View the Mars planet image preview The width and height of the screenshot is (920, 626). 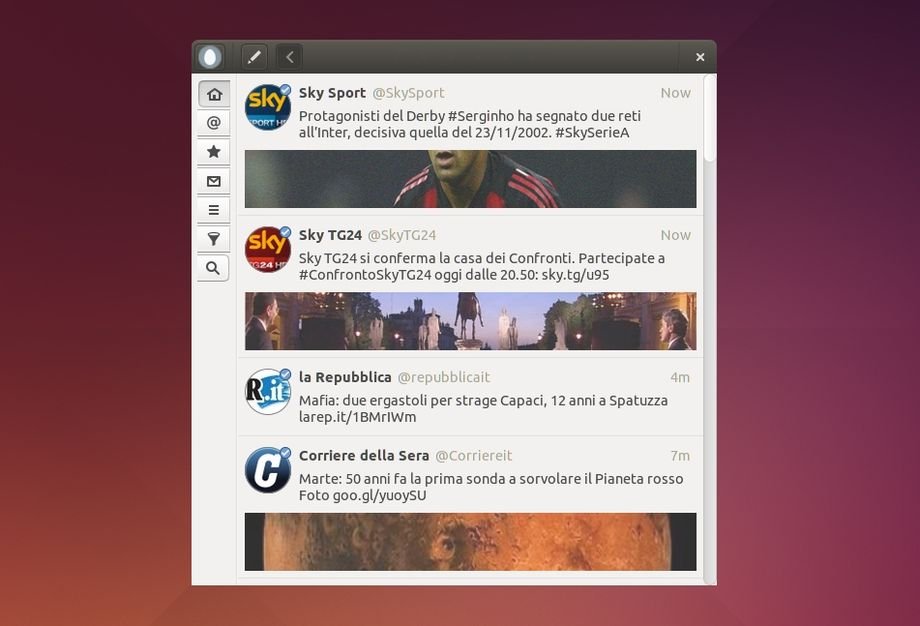[470, 541]
